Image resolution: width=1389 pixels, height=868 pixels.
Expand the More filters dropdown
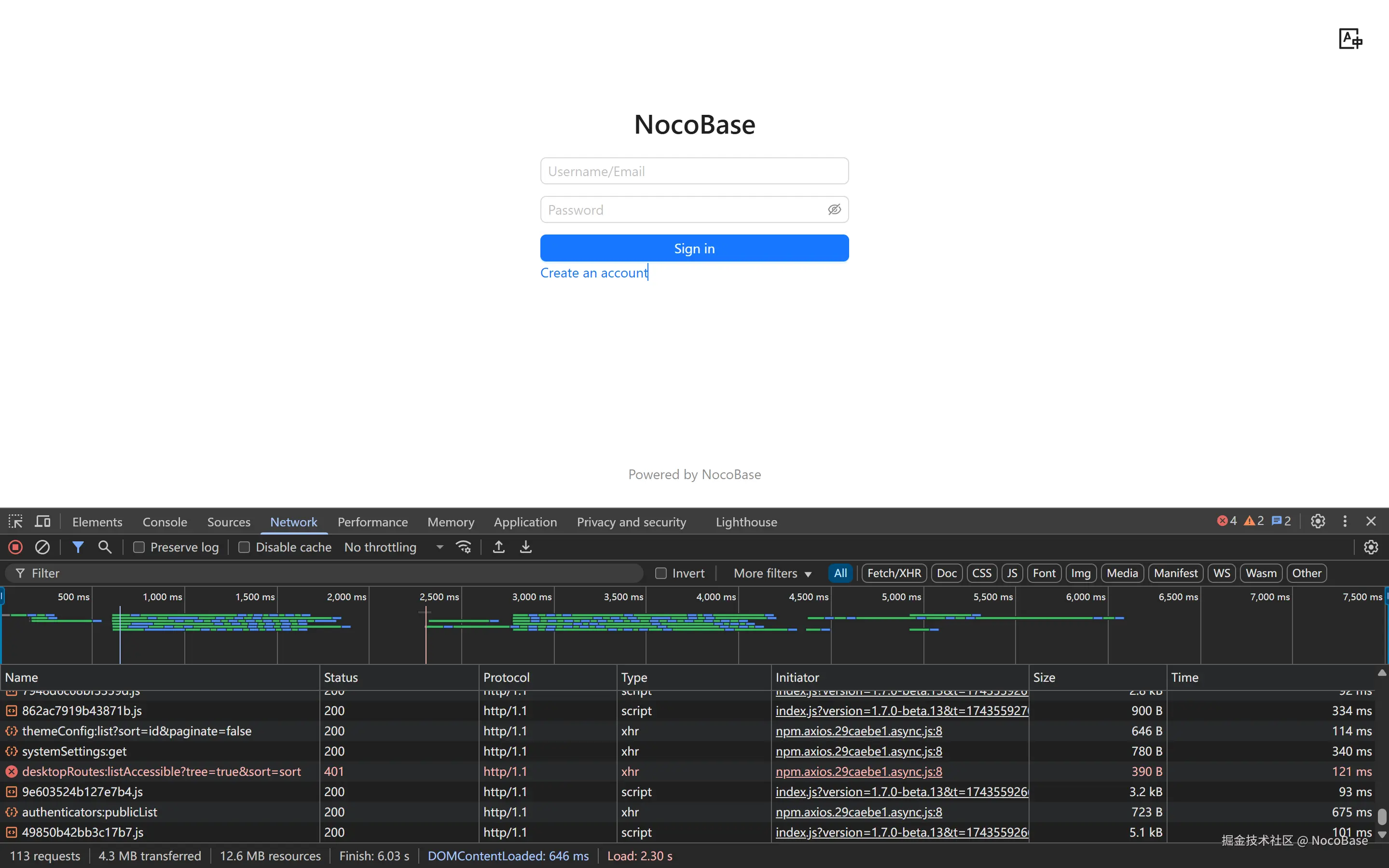772,573
